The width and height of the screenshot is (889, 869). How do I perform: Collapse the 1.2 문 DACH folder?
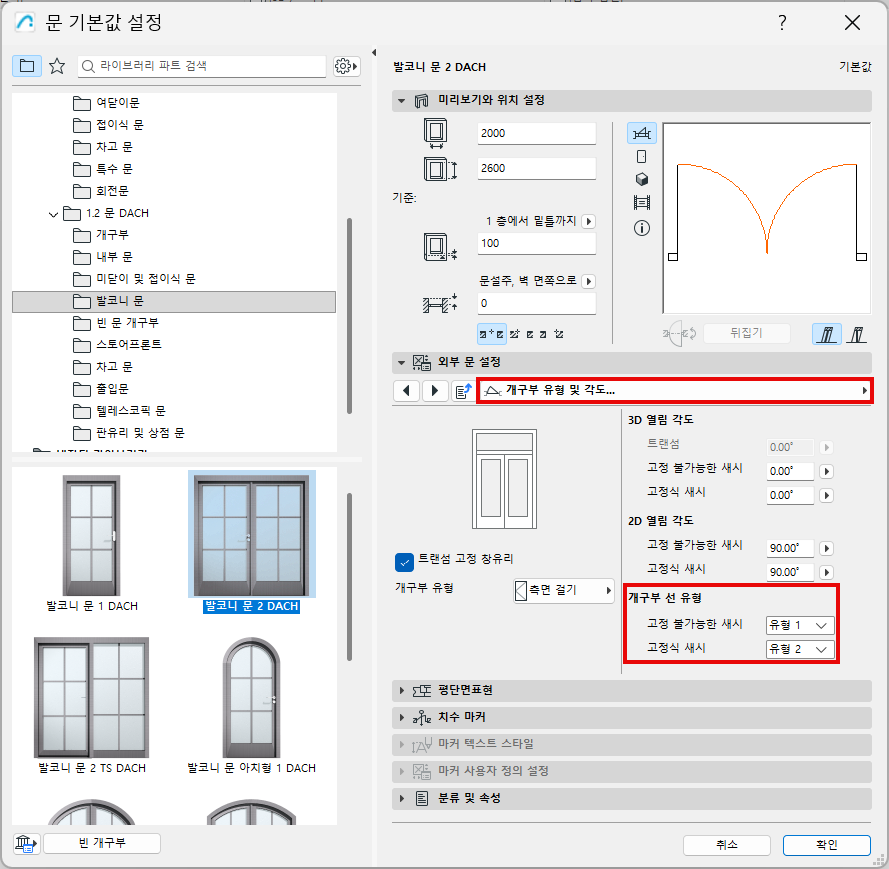click(x=53, y=214)
